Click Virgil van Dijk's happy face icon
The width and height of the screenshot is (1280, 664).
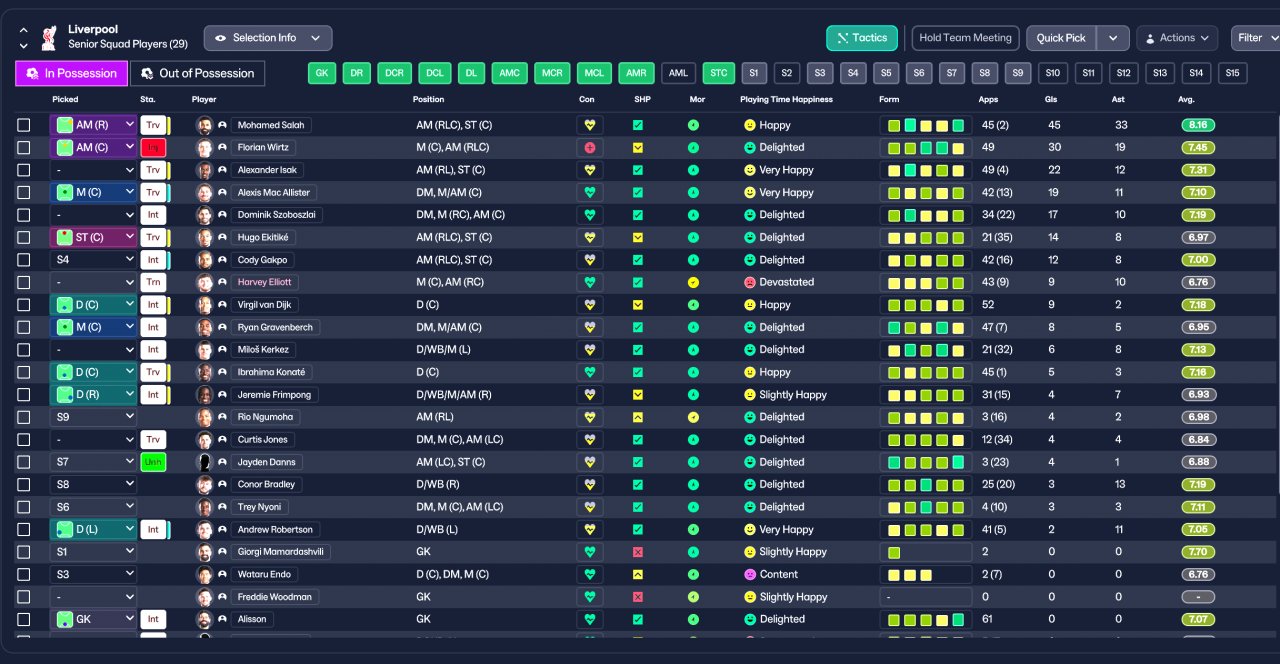coord(749,304)
